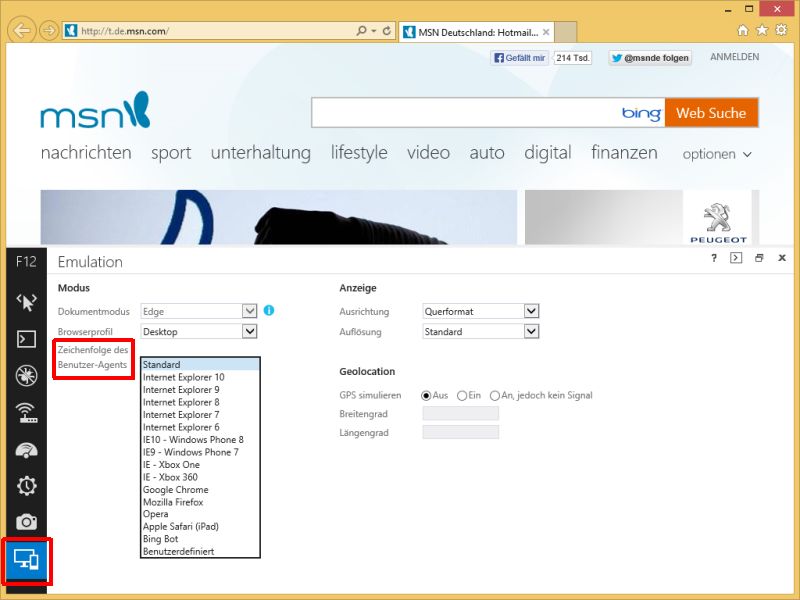Viewport: 800px width, 600px height.
Task: Open the nachrichten section
Action: 86,153
